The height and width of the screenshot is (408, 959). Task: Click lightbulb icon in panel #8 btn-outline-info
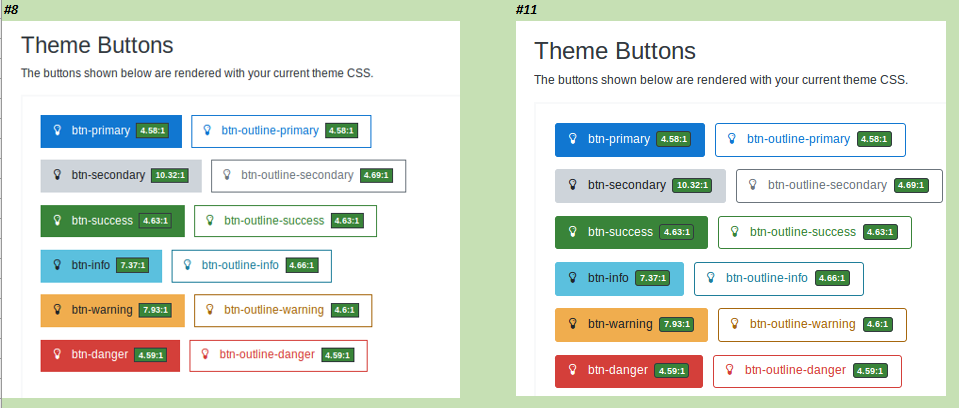tap(188, 265)
